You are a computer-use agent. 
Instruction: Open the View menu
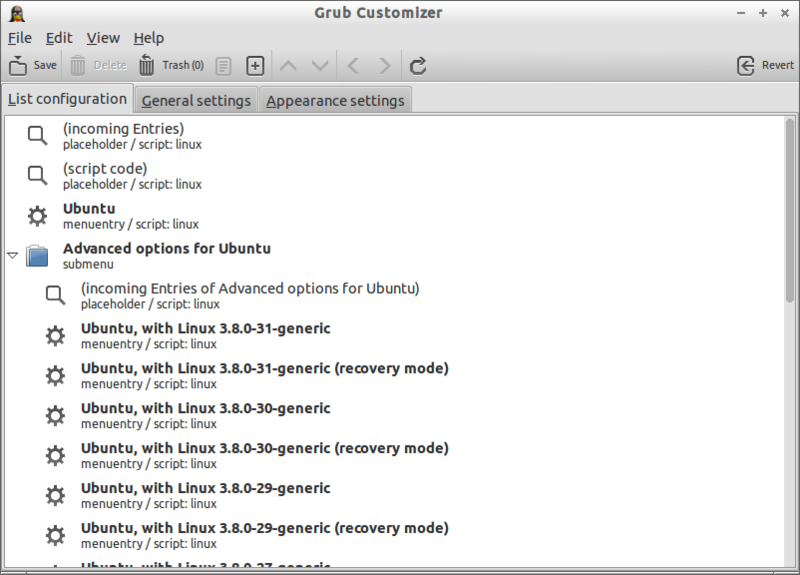click(x=103, y=38)
